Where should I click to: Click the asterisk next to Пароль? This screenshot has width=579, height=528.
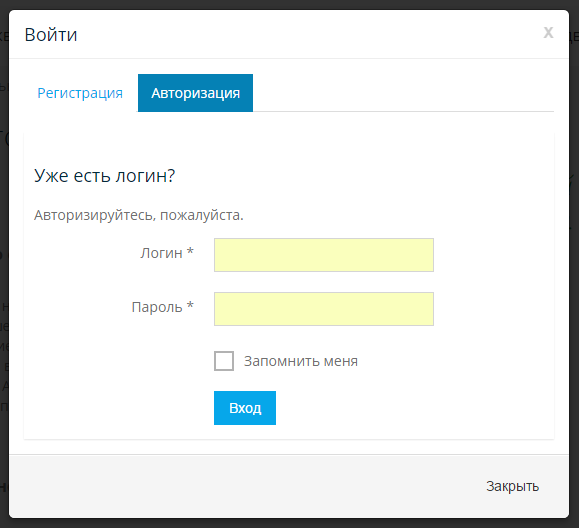click(190, 305)
